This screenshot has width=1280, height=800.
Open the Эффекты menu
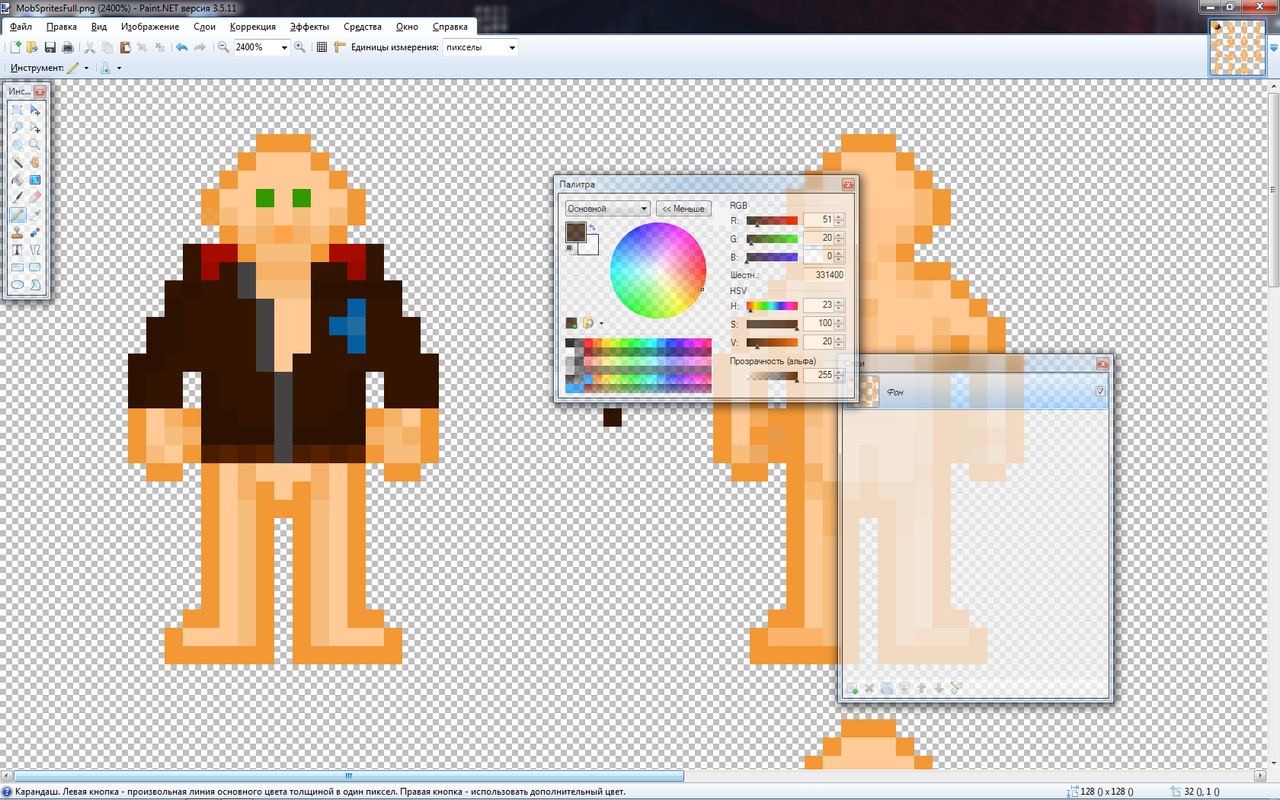309,26
